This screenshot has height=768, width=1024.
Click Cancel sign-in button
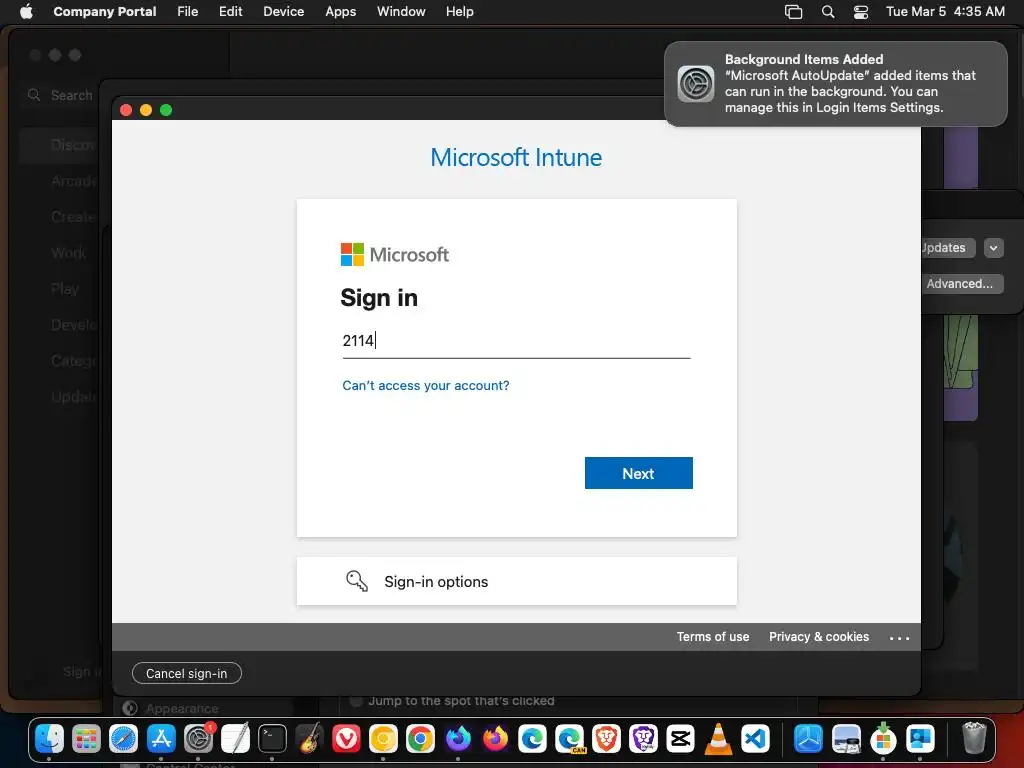pyautogui.click(x=187, y=673)
